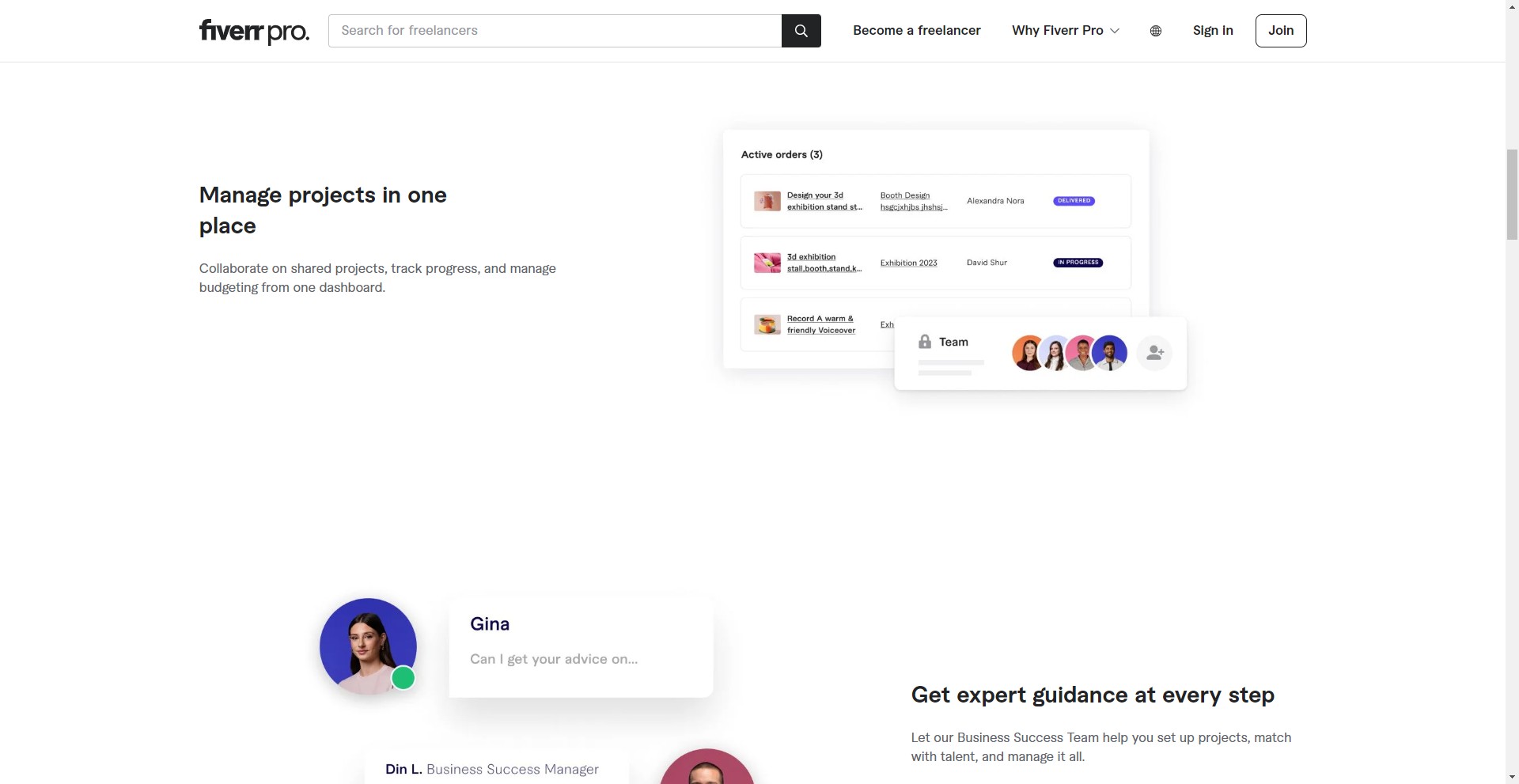Click the IN PROGRESS status badge
The height and width of the screenshot is (784, 1519).
pyautogui.click(x=1078, y=263)
